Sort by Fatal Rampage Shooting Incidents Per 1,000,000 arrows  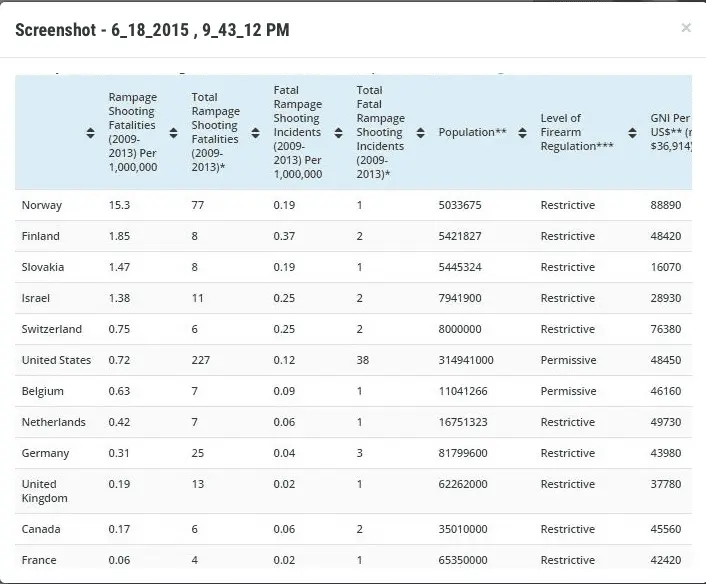coord(339,133)
